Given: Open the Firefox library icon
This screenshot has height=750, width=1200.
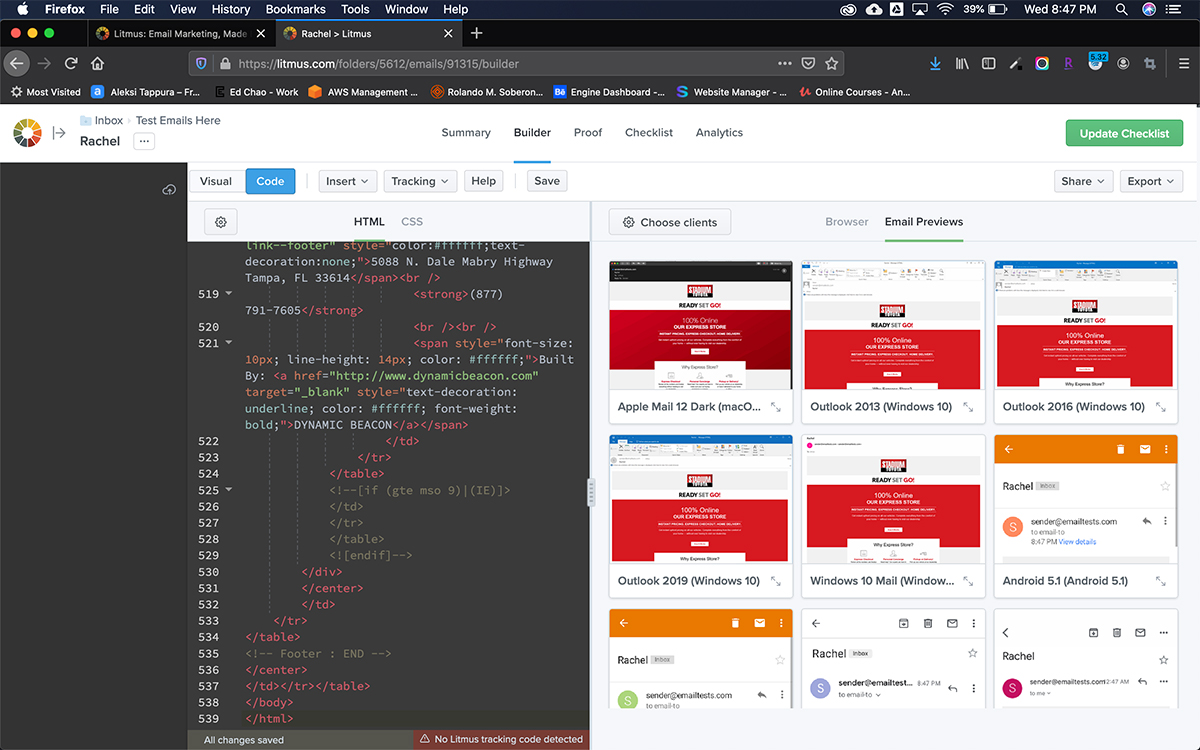Looking at the screenshot, I should pyautogui.click(x=962, y=63).
